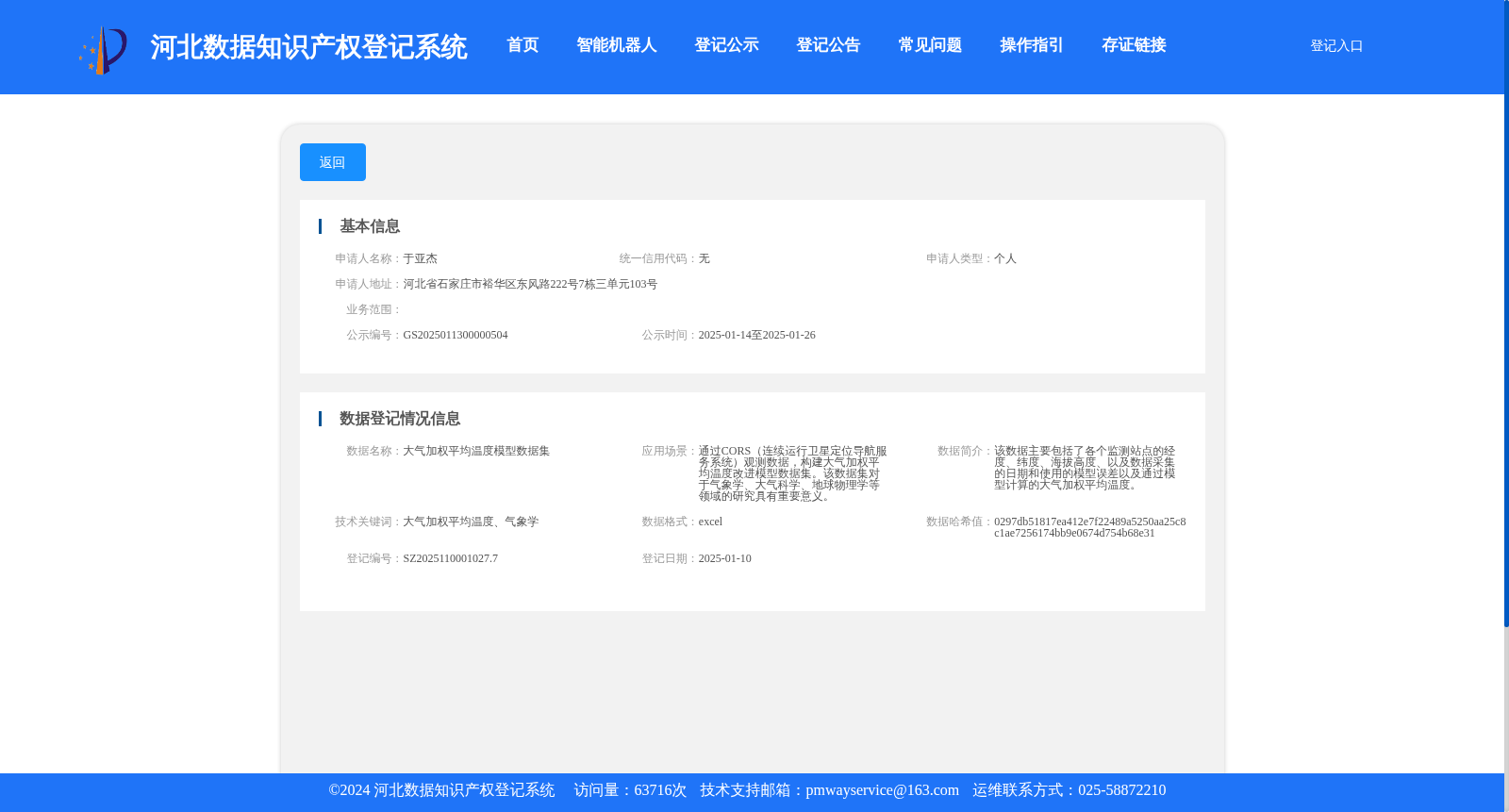Click the visit count 63716次
Screen dimensions: 1509x812
660,790
